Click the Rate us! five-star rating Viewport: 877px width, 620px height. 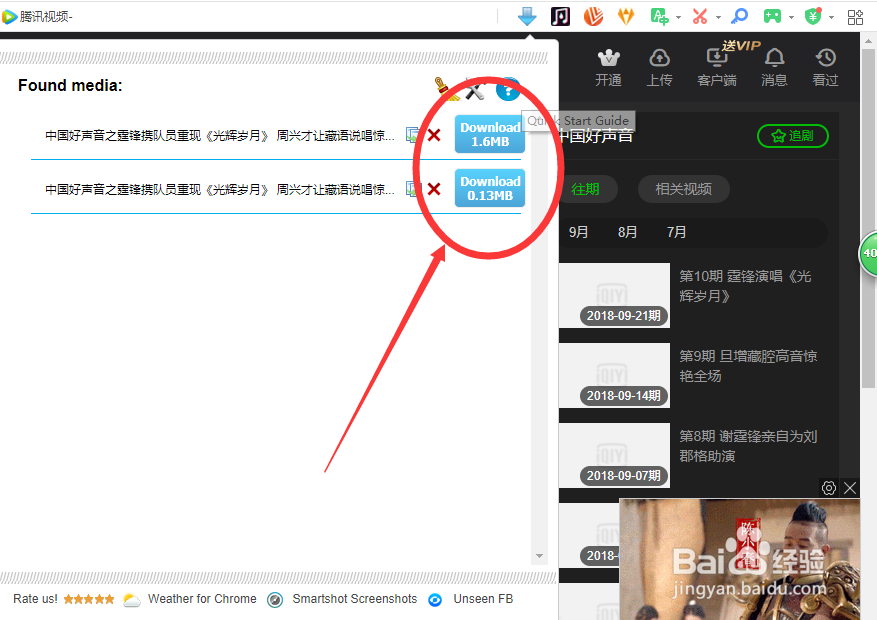89,599
